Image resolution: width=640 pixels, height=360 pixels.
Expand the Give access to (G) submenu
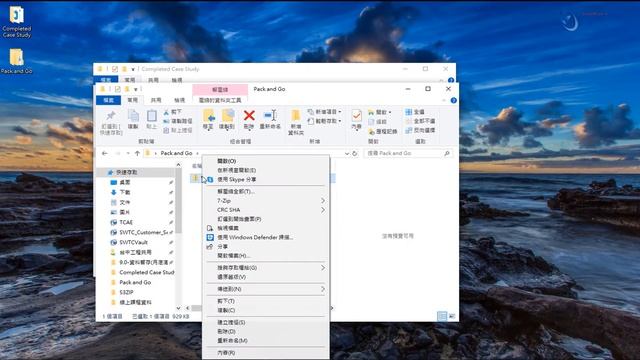pos(266,268)
